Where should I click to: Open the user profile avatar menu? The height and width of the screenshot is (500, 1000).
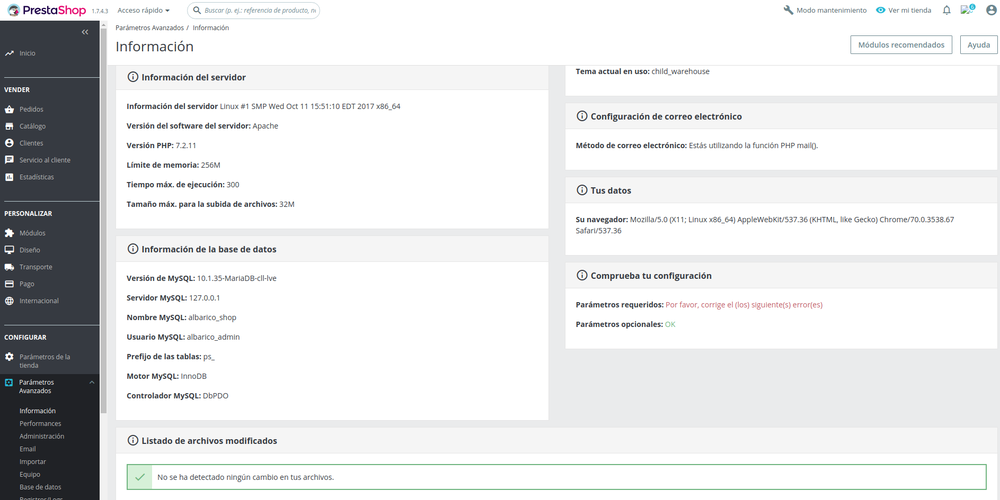click(967, 10)
